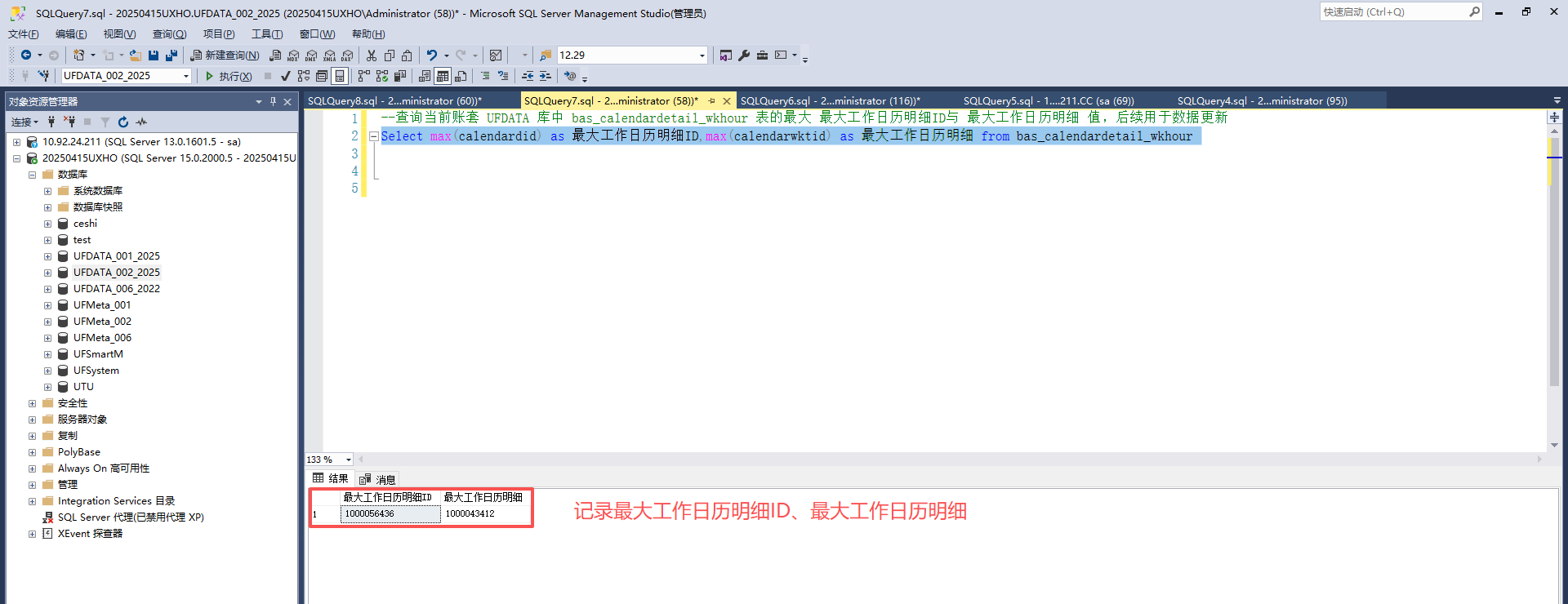Screen dimensions: 1568x604
Task: Open the 查询(Q) menu
Action: (169, 34)
